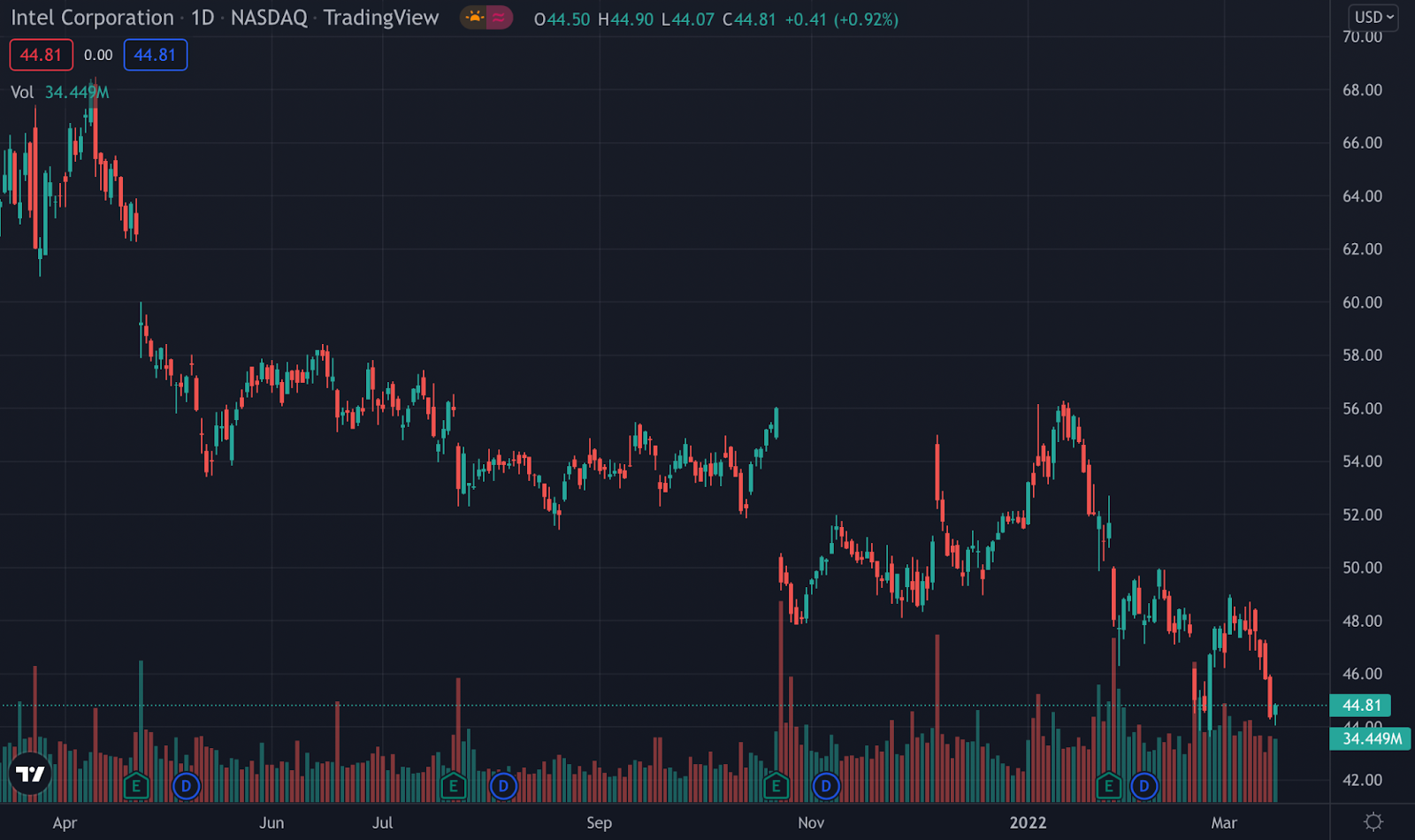Click the 42.00 price axis label
The width and height of the screenshot is (1415, 840).
1362,780
